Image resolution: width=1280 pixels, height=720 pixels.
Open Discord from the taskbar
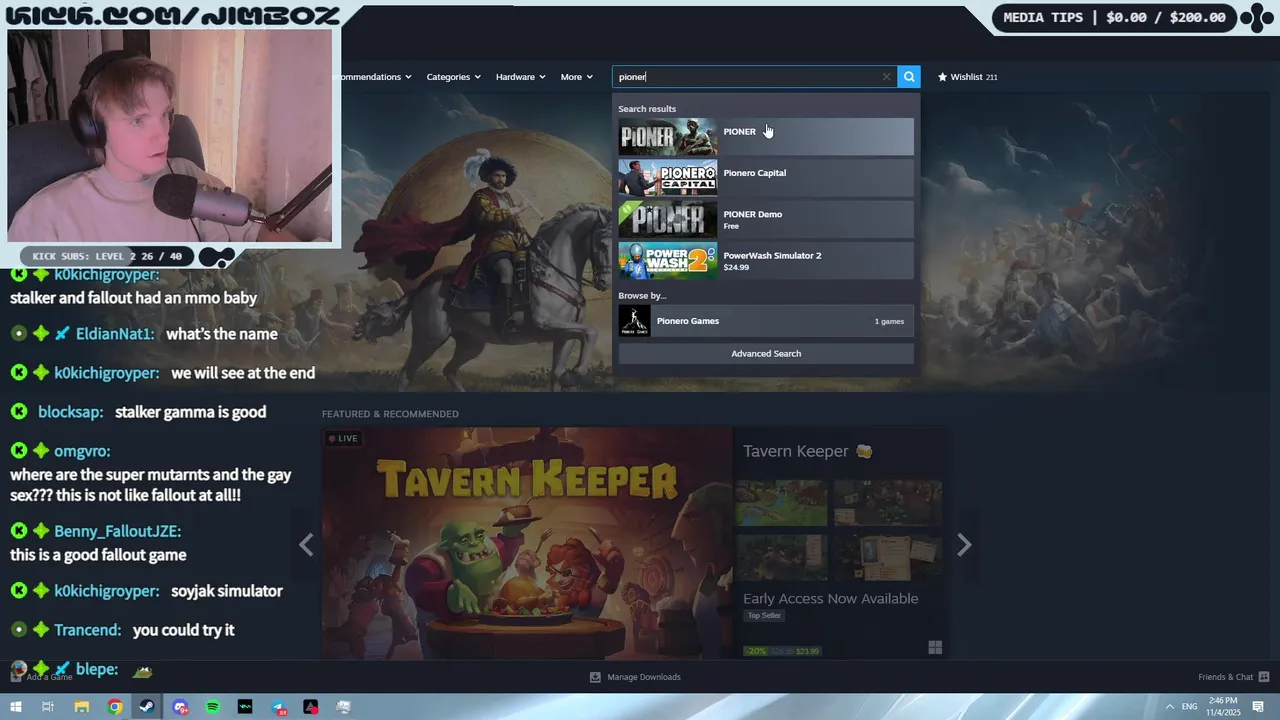point(180,707)
